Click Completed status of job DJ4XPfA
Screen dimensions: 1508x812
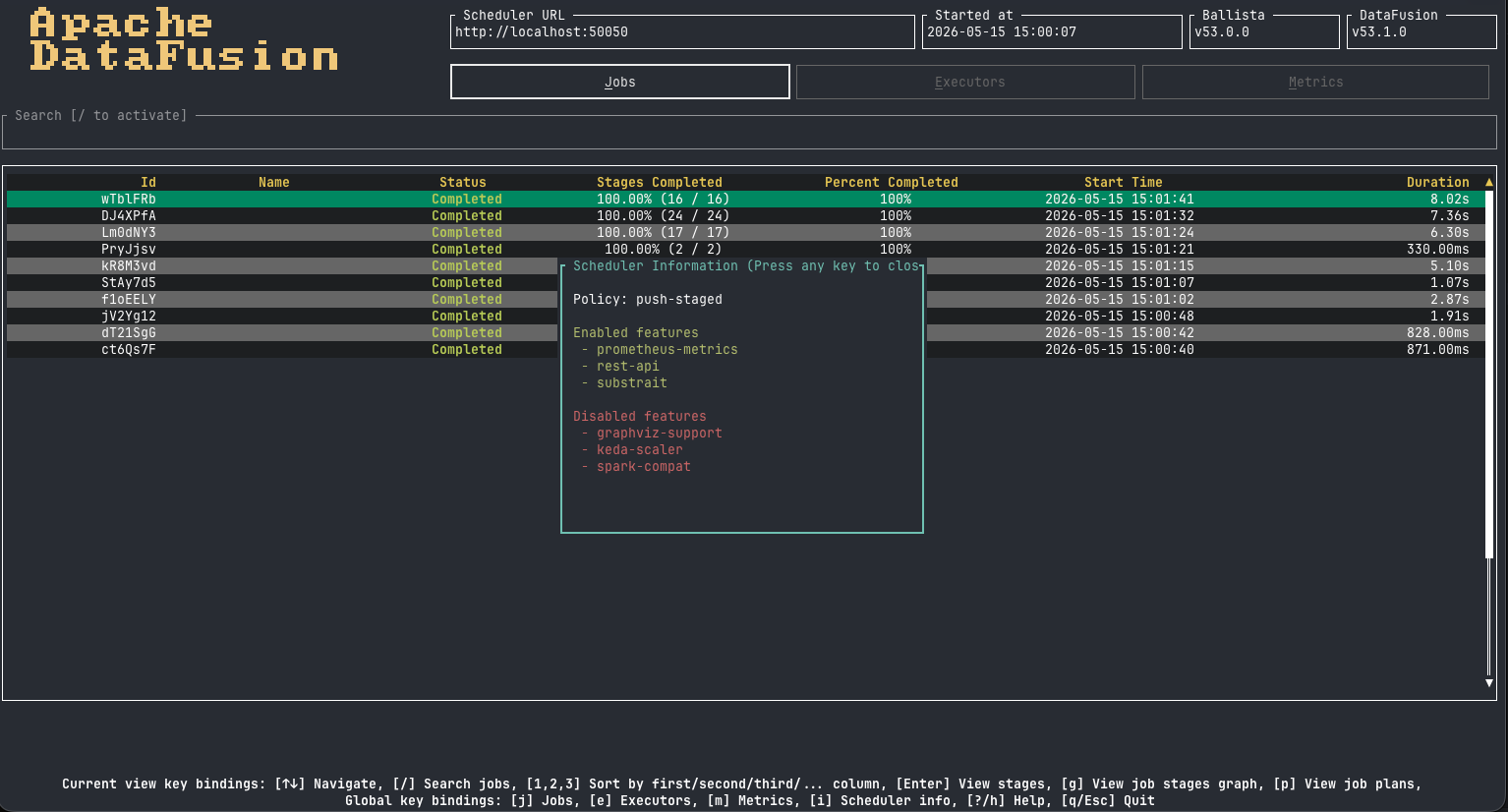(x=467, y=215)
